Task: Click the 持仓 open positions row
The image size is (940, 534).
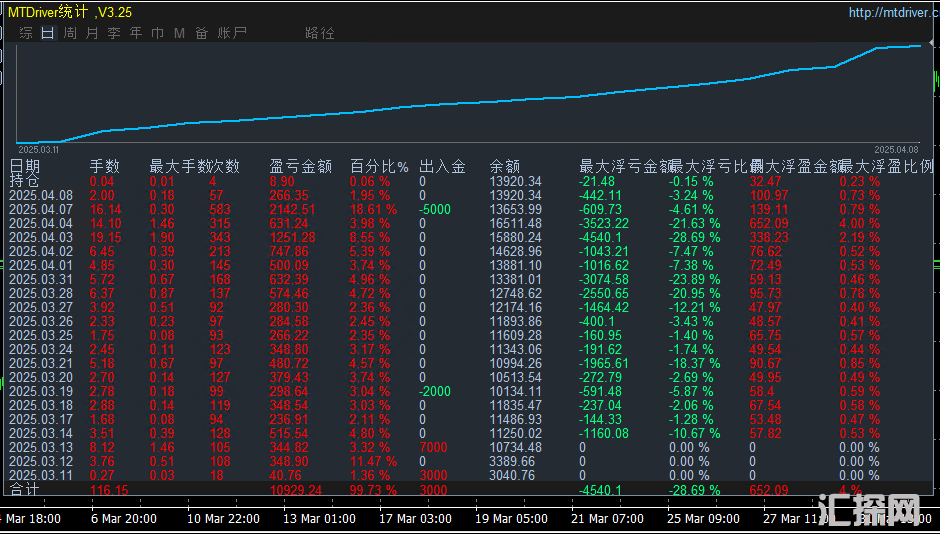Action: tap(25, 181)
